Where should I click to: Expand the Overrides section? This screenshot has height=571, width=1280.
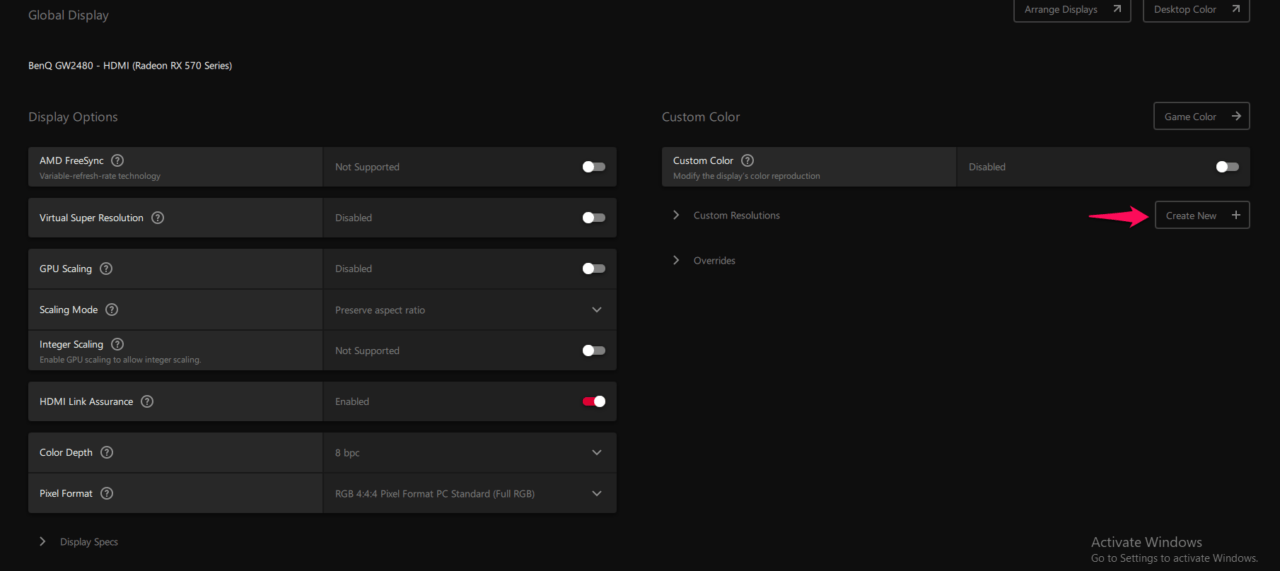(676, 260)
